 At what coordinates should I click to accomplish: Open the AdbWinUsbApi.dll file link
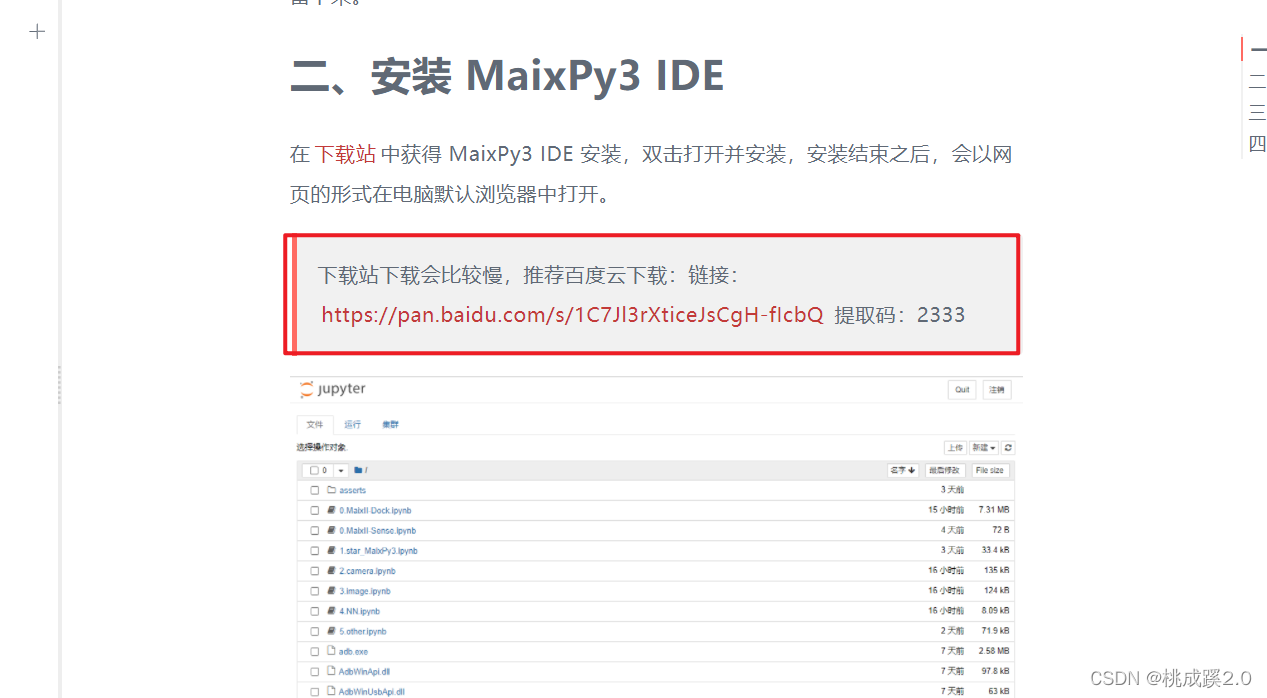[x=372, y=691]
